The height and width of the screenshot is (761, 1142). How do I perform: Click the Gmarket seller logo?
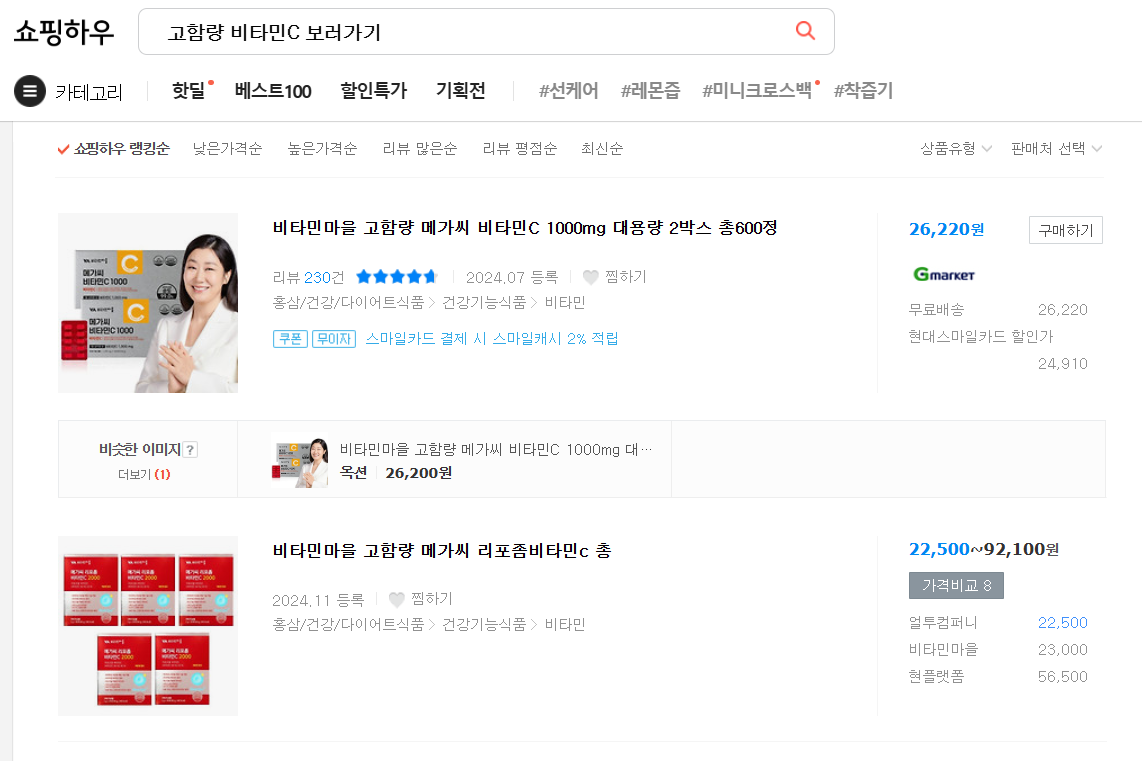tap(944, 275)
